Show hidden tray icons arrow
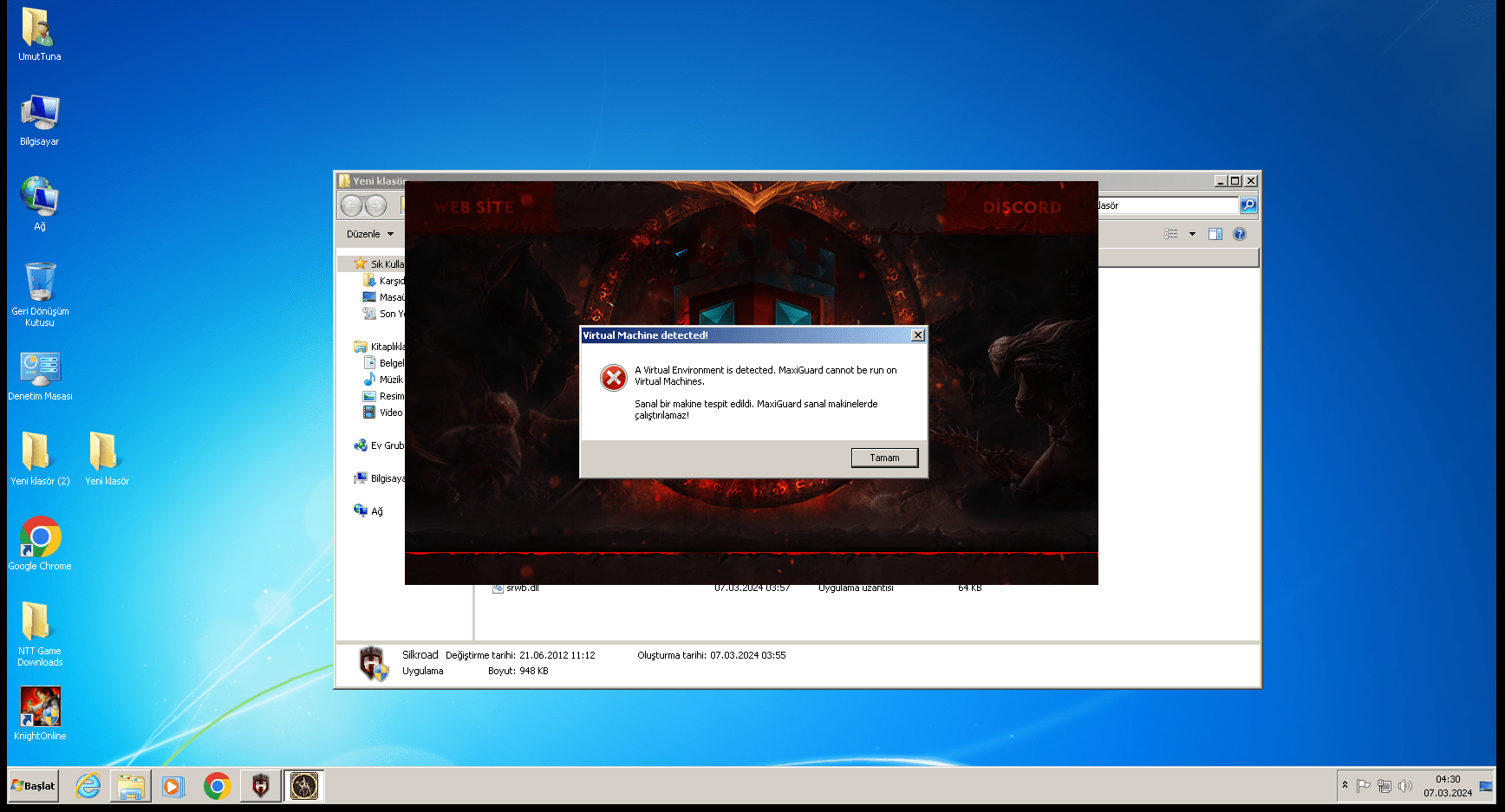This screenshot has width=1505, height=812. [1345, 785]
